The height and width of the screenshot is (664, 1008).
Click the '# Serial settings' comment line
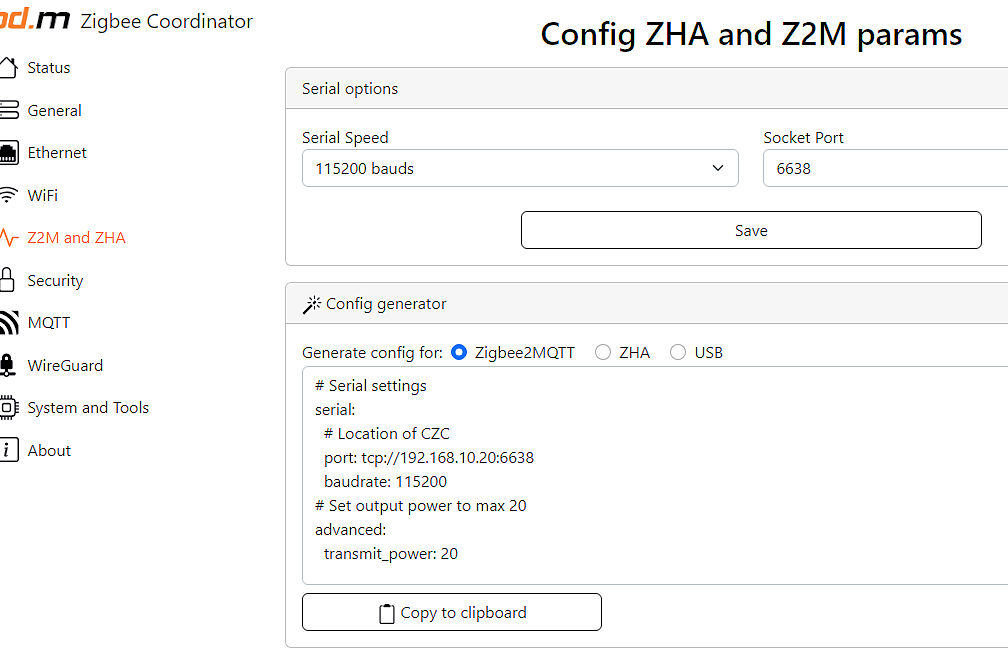coord(370,386)
